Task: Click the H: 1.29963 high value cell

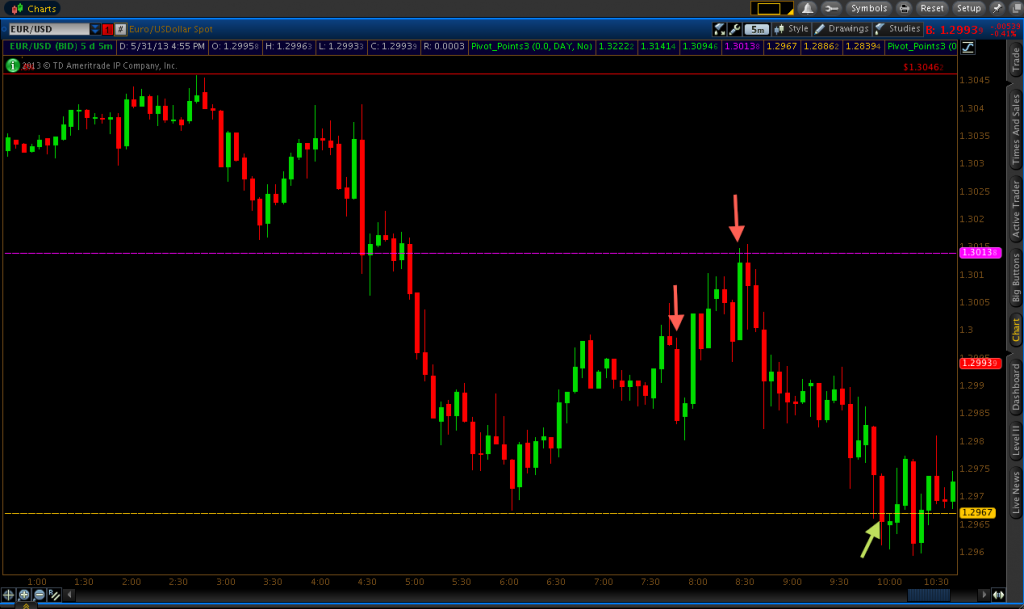Action: coord(289,46)
